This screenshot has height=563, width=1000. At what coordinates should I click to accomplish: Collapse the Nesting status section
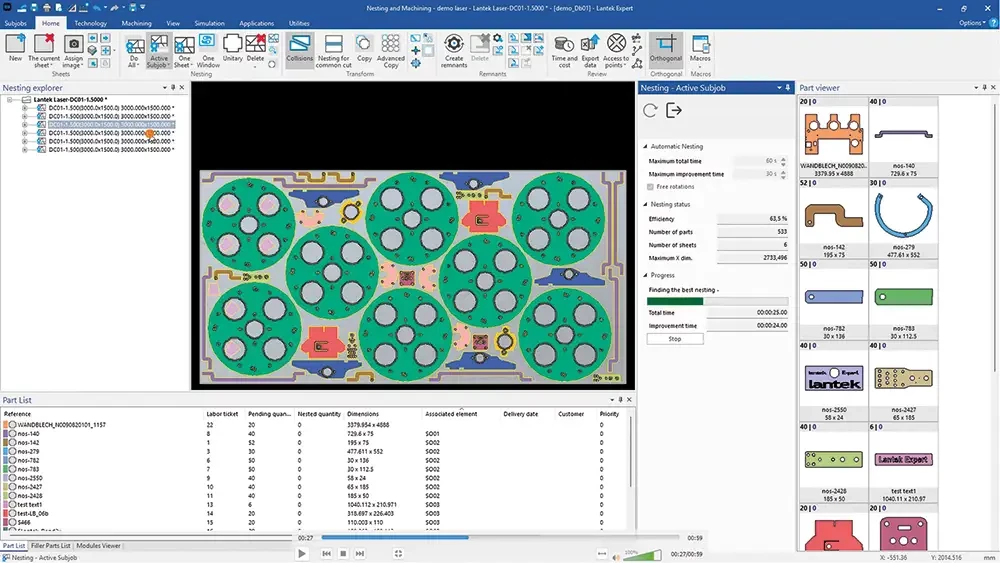pos(644,204)
